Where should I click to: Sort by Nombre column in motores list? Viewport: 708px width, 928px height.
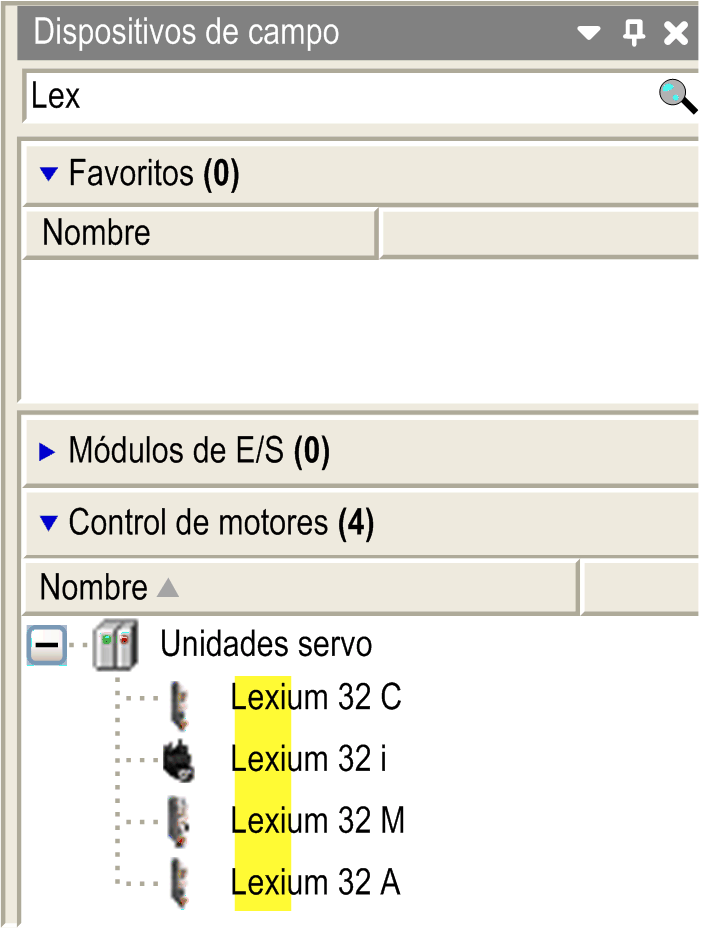(301, 588)
